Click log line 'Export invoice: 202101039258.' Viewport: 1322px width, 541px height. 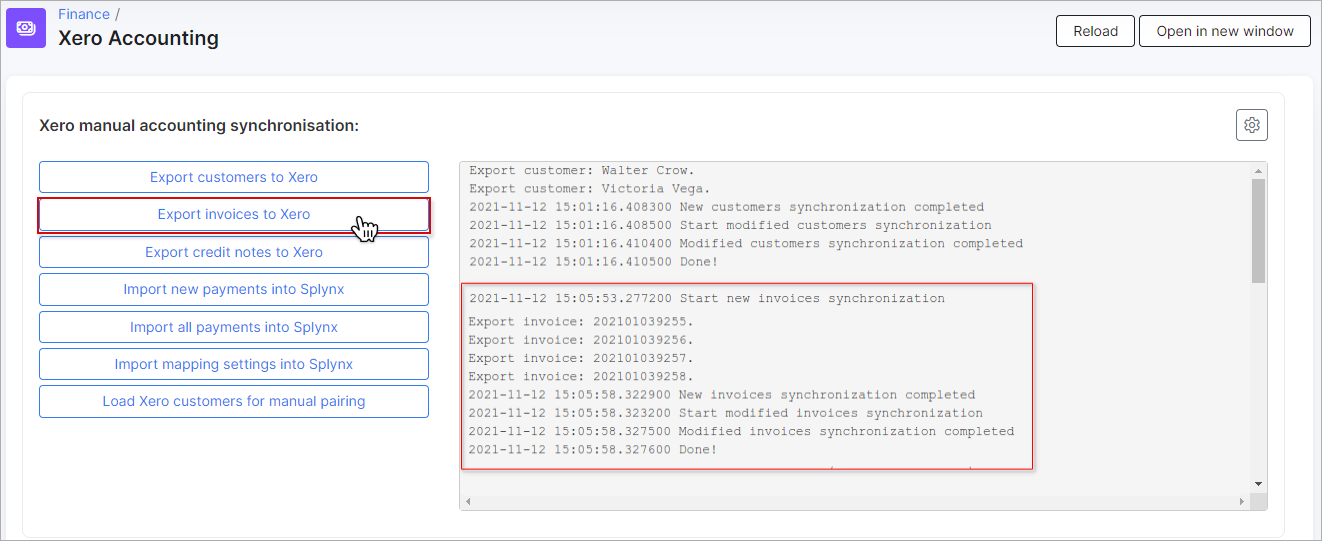click(581, 376)
